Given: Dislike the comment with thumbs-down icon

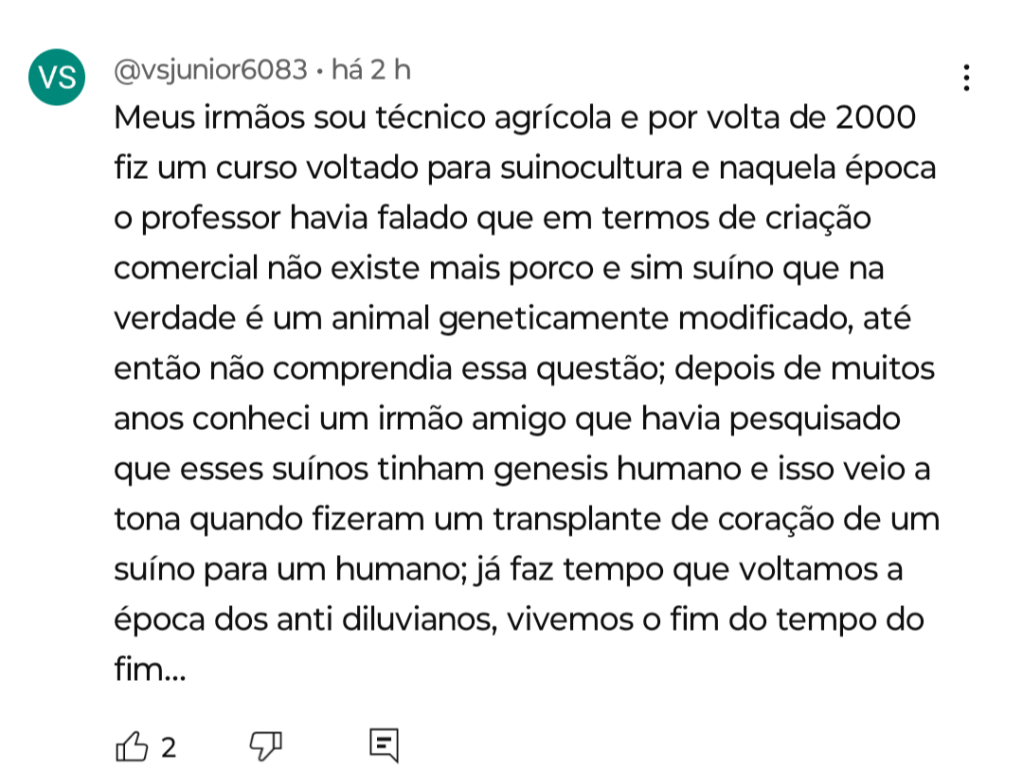Looking at the screenshot, I should coord(265,745).
